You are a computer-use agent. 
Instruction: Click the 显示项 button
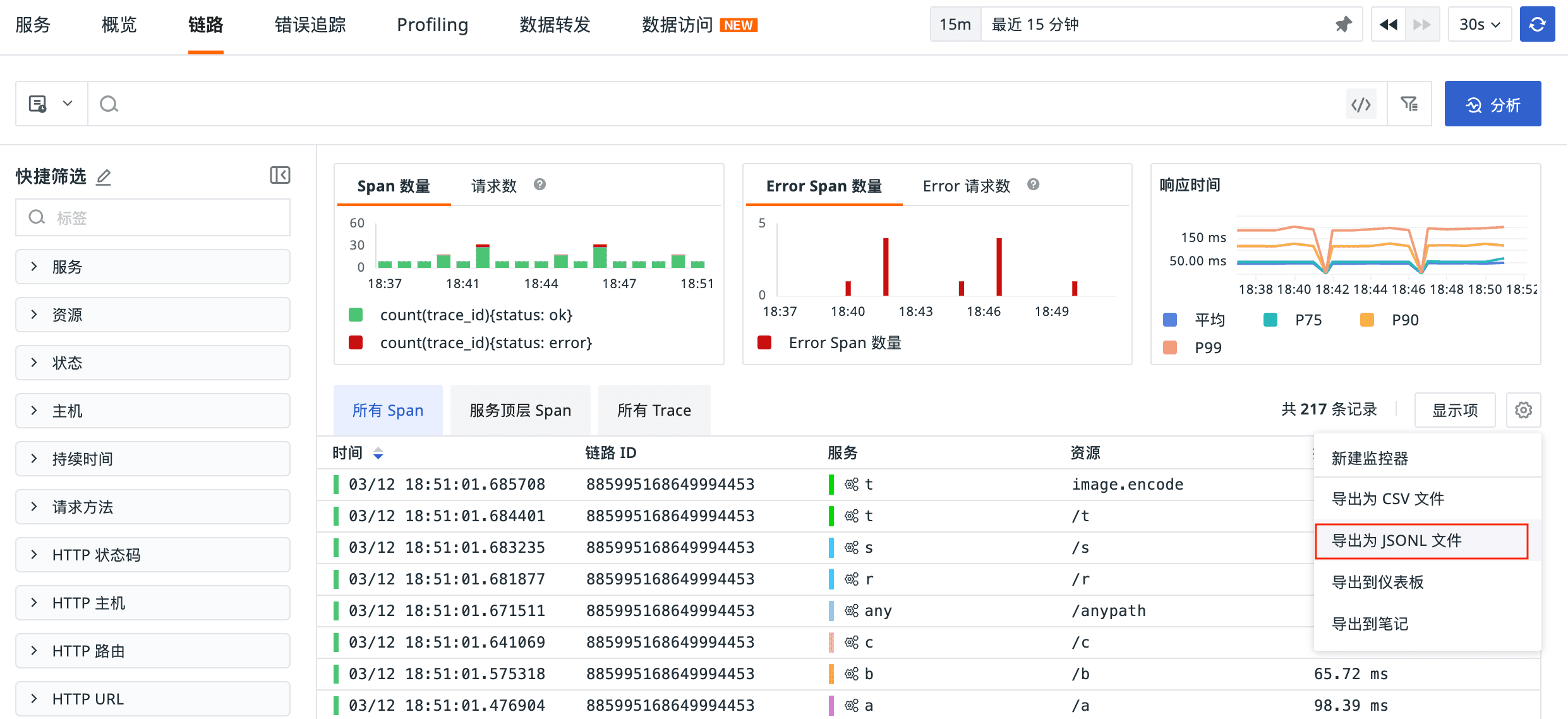(x=1454, y=410)
